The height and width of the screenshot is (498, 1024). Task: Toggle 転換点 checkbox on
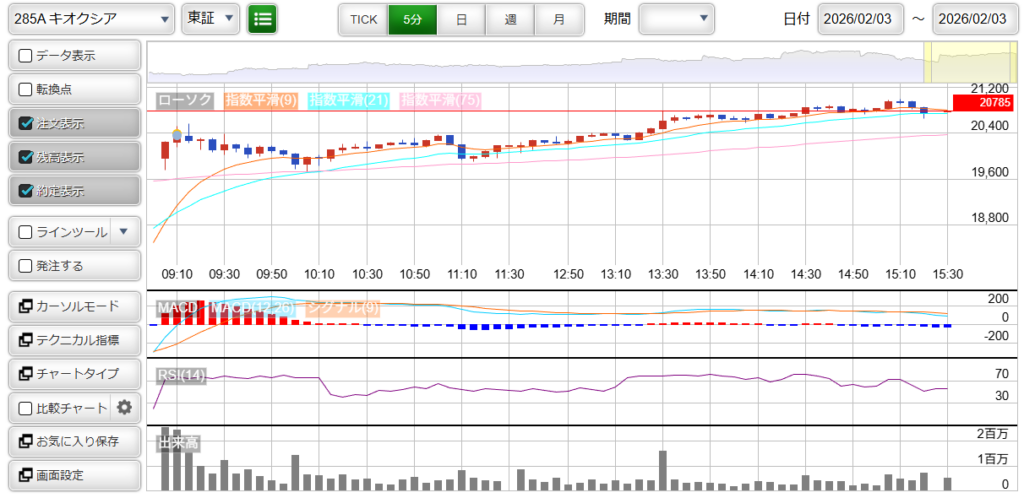pos(26,89)
